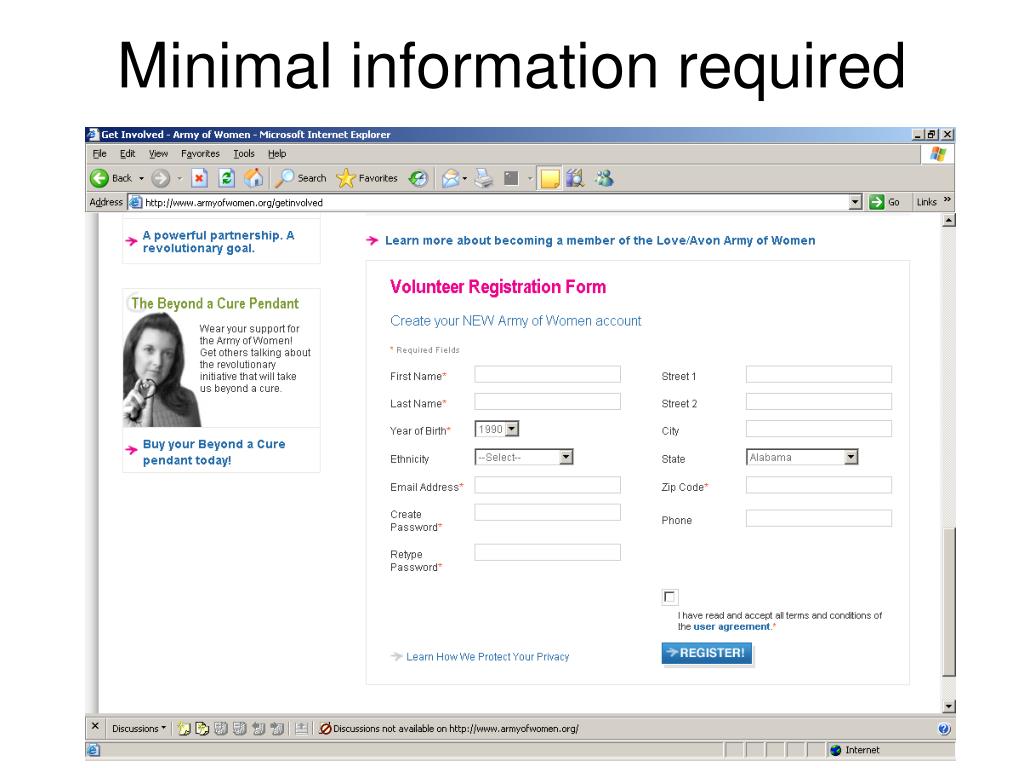Image resolution: width=1024 pixels, height=768 pixels.
Task: Refresh the page with the green arrows icon
Action: (x=227, y=178)
